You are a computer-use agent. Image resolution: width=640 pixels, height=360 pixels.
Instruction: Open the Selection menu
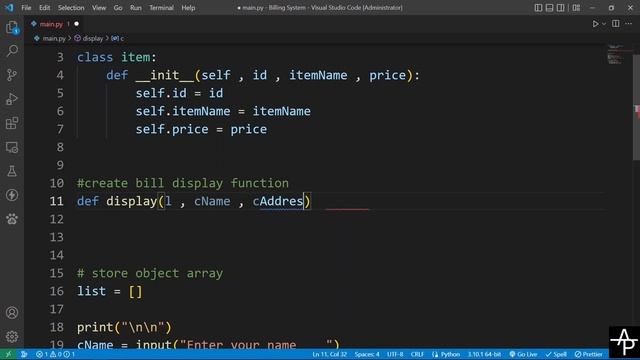pyautogui.click(x=71, y=8)
